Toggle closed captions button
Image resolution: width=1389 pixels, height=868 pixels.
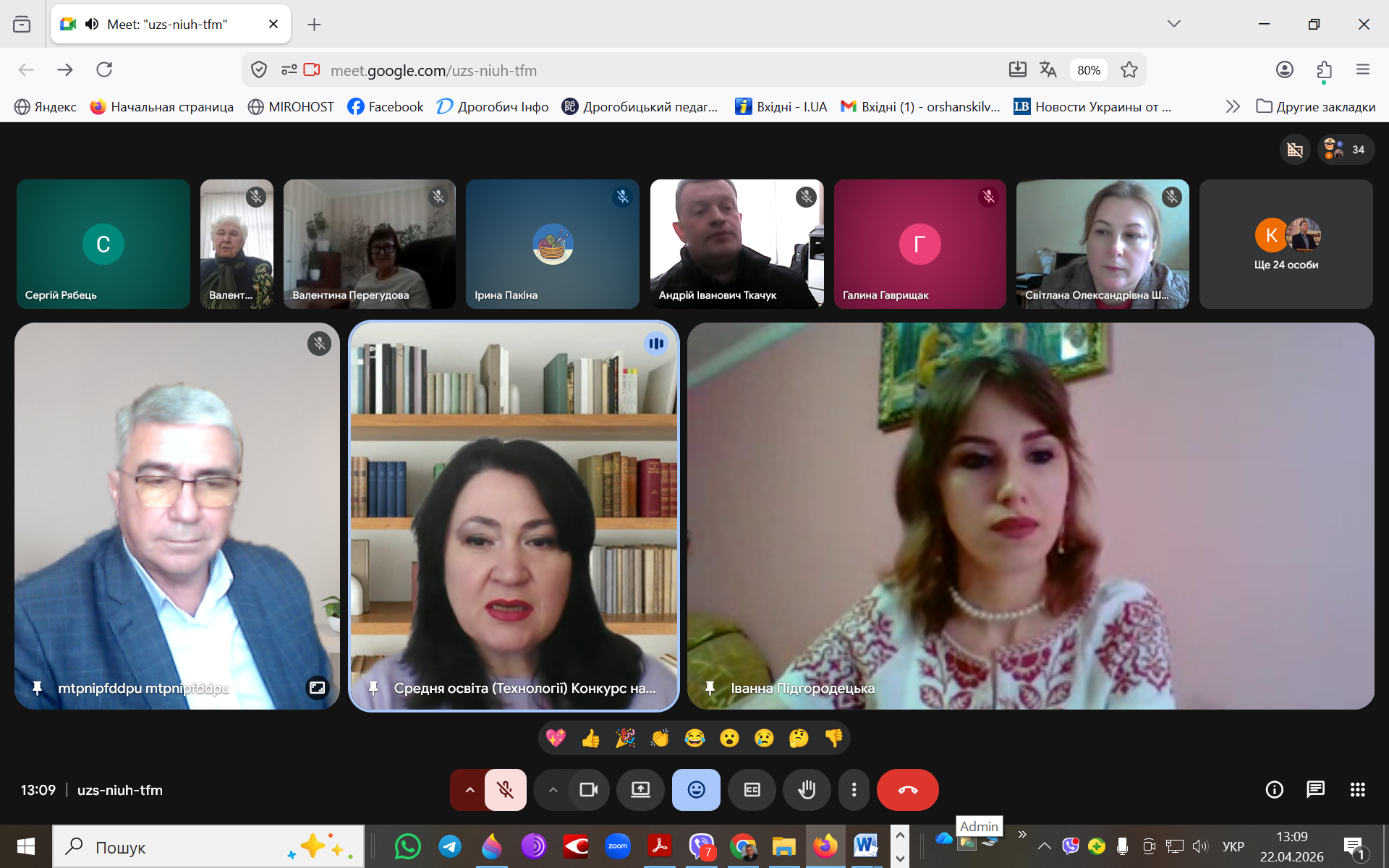752,790
